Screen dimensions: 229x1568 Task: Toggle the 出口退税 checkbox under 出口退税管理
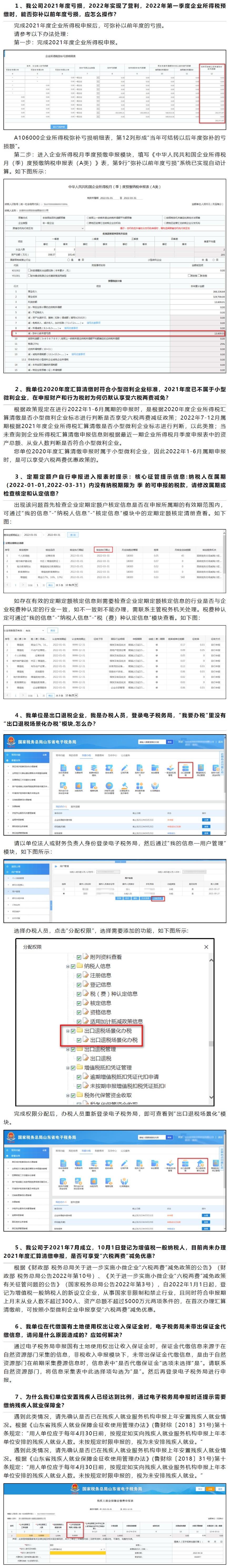[79, 1058]
